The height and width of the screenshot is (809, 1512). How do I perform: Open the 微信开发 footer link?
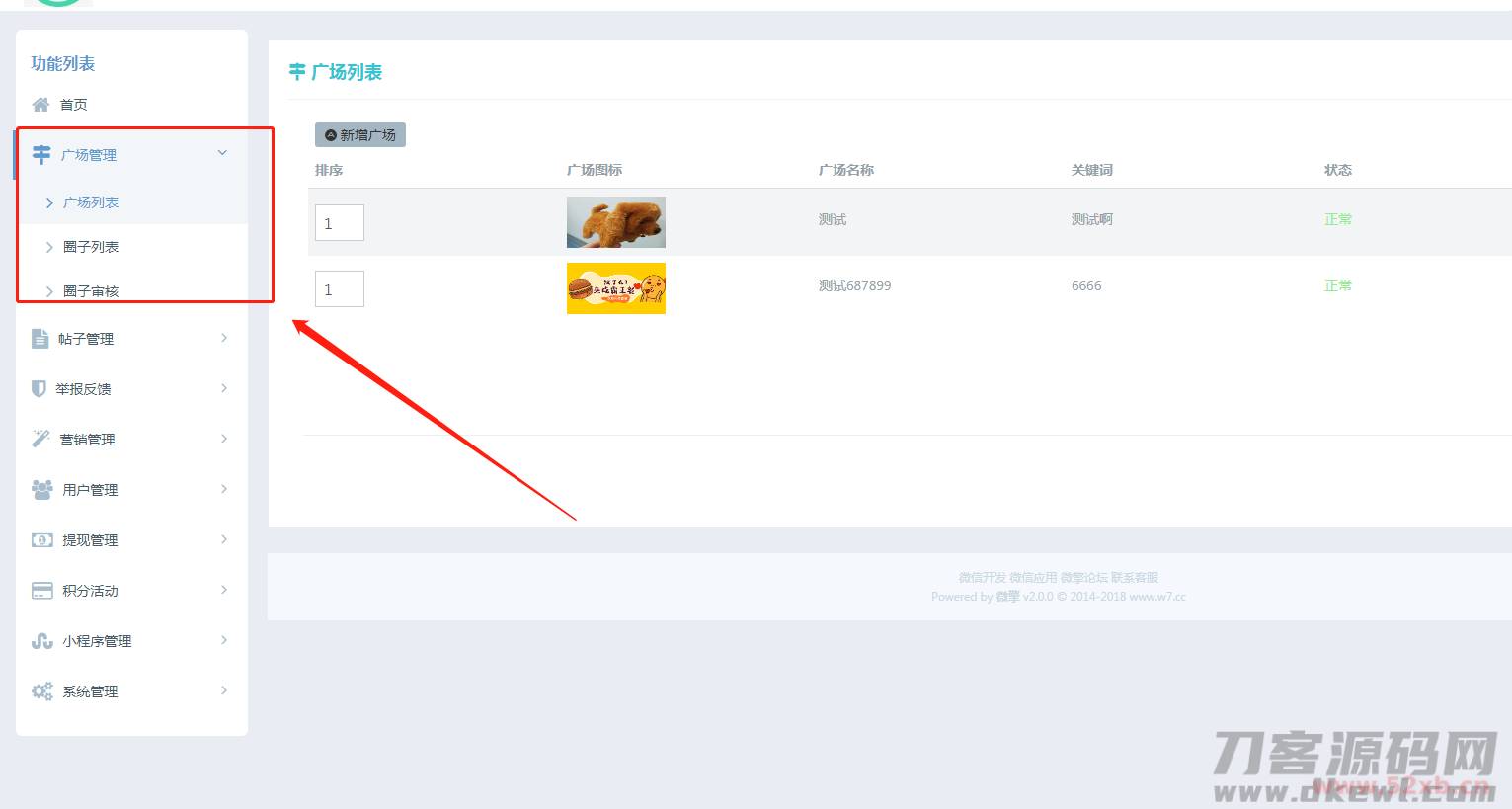[982, 578]
